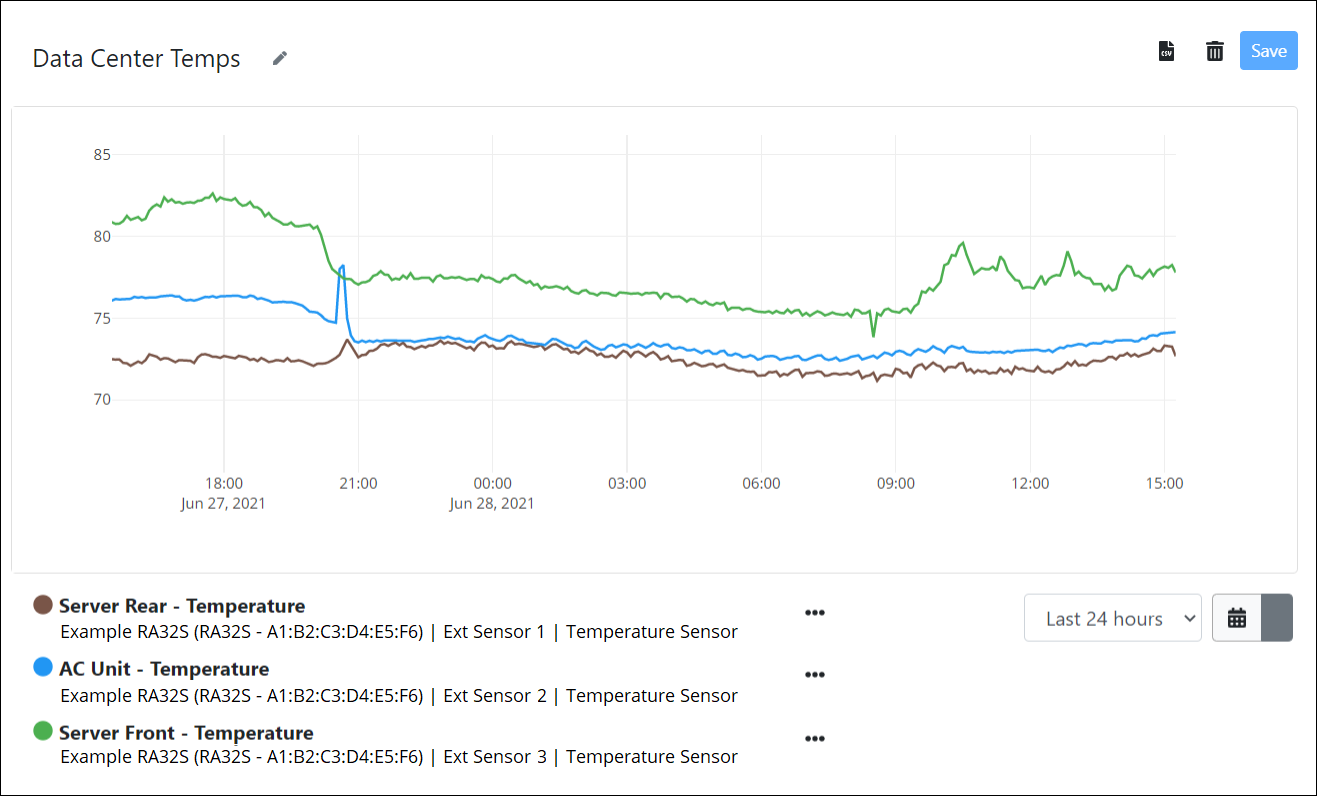This screenshot has width=1317, height=796.
Task: Toggle the Server Front series via its green dot
Action: click(41, 730)
